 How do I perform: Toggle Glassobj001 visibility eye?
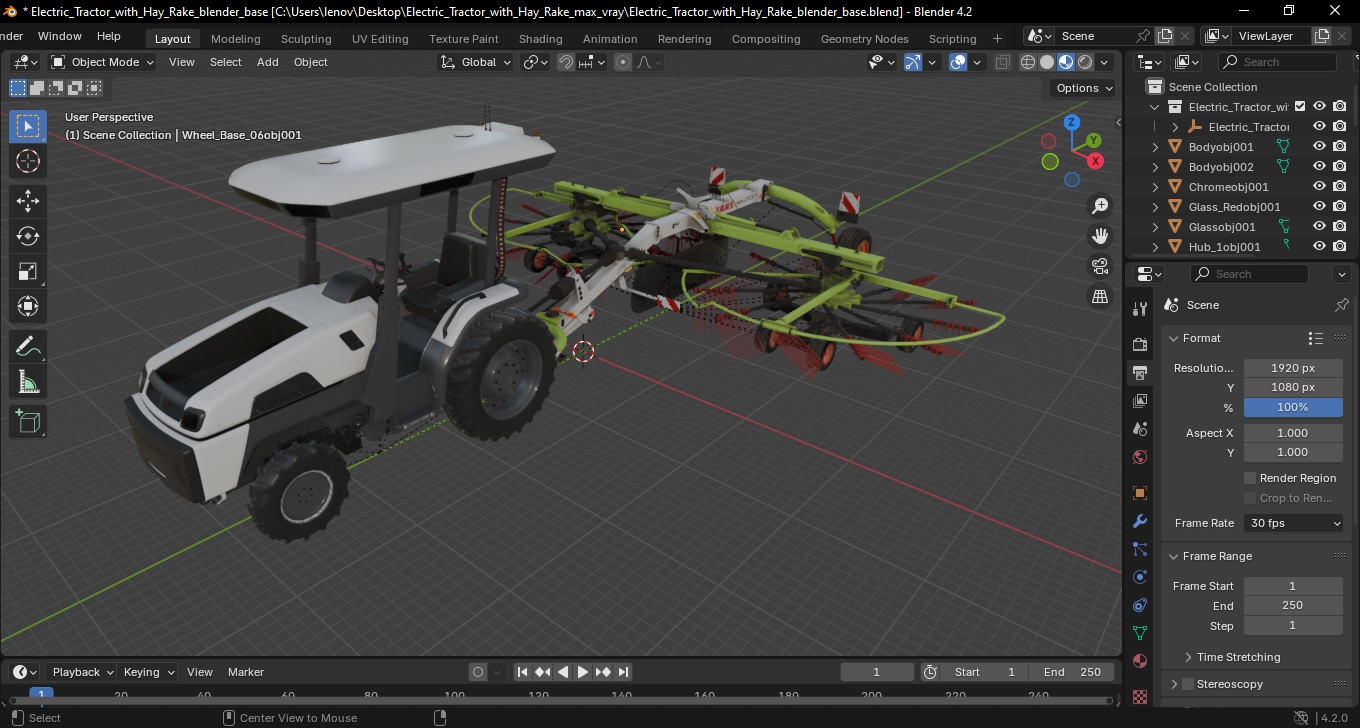pyautogui.click(x=1319, y=226)
